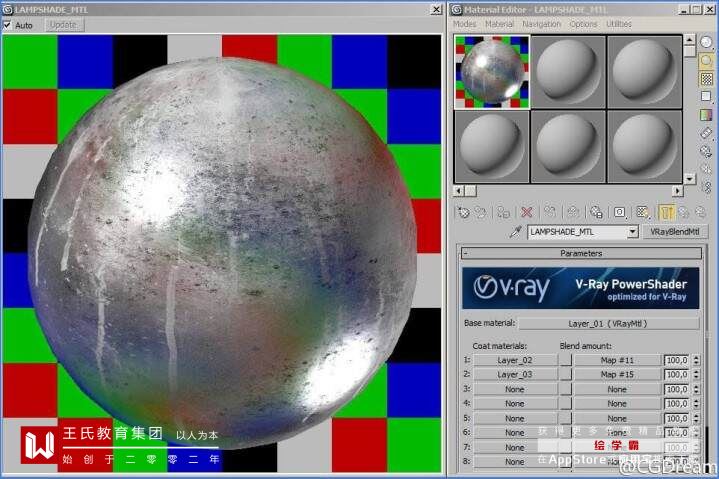The width and height of the screenshot is (719, 479).
Task: Open Material Editor Options icon
Action: pyautogui.click(x=706, y=151)
